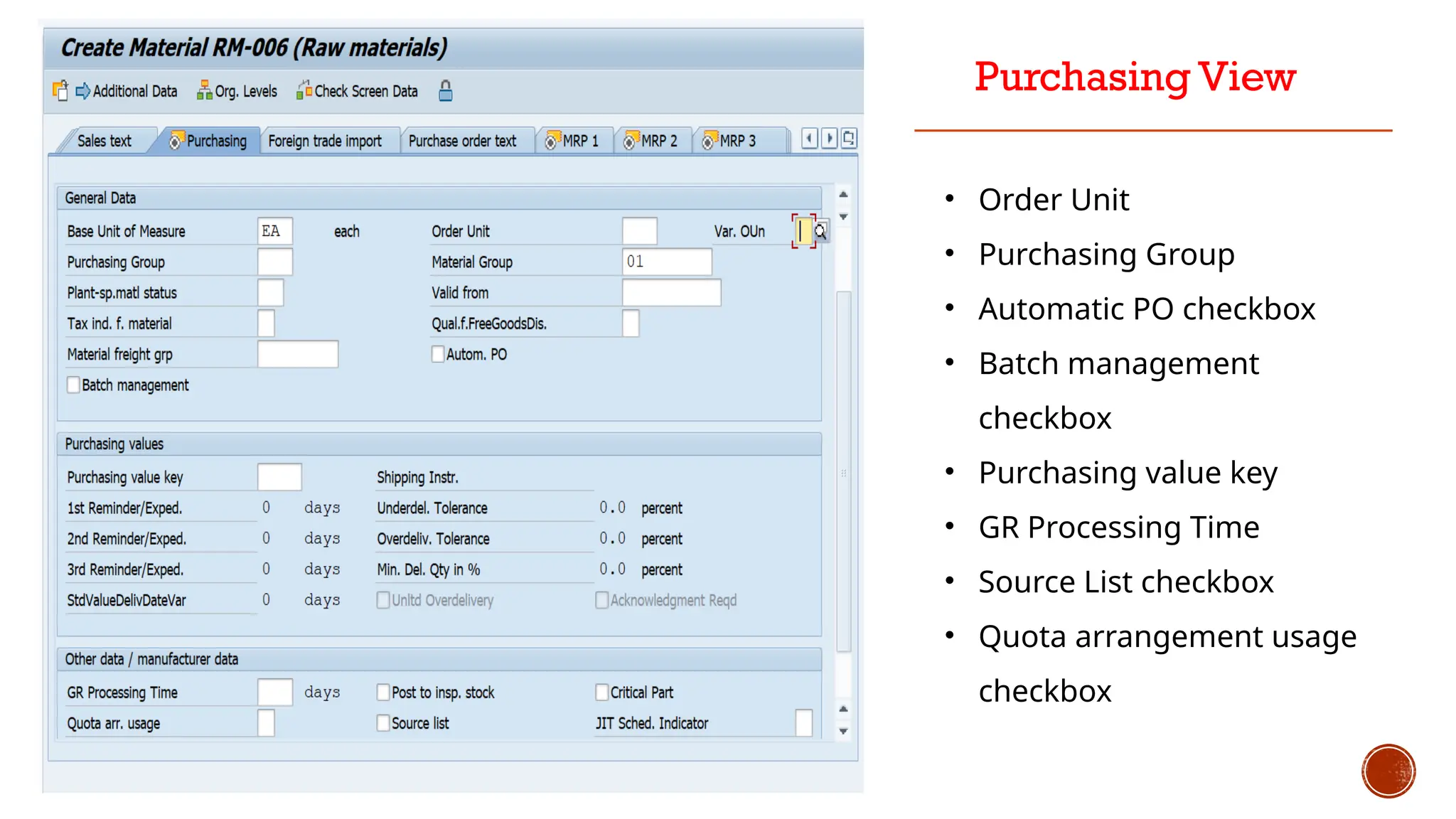Click the Purchasing values section header
Image resolution: width=1456 pixels, height=819 pixels.
click(439, 444)
